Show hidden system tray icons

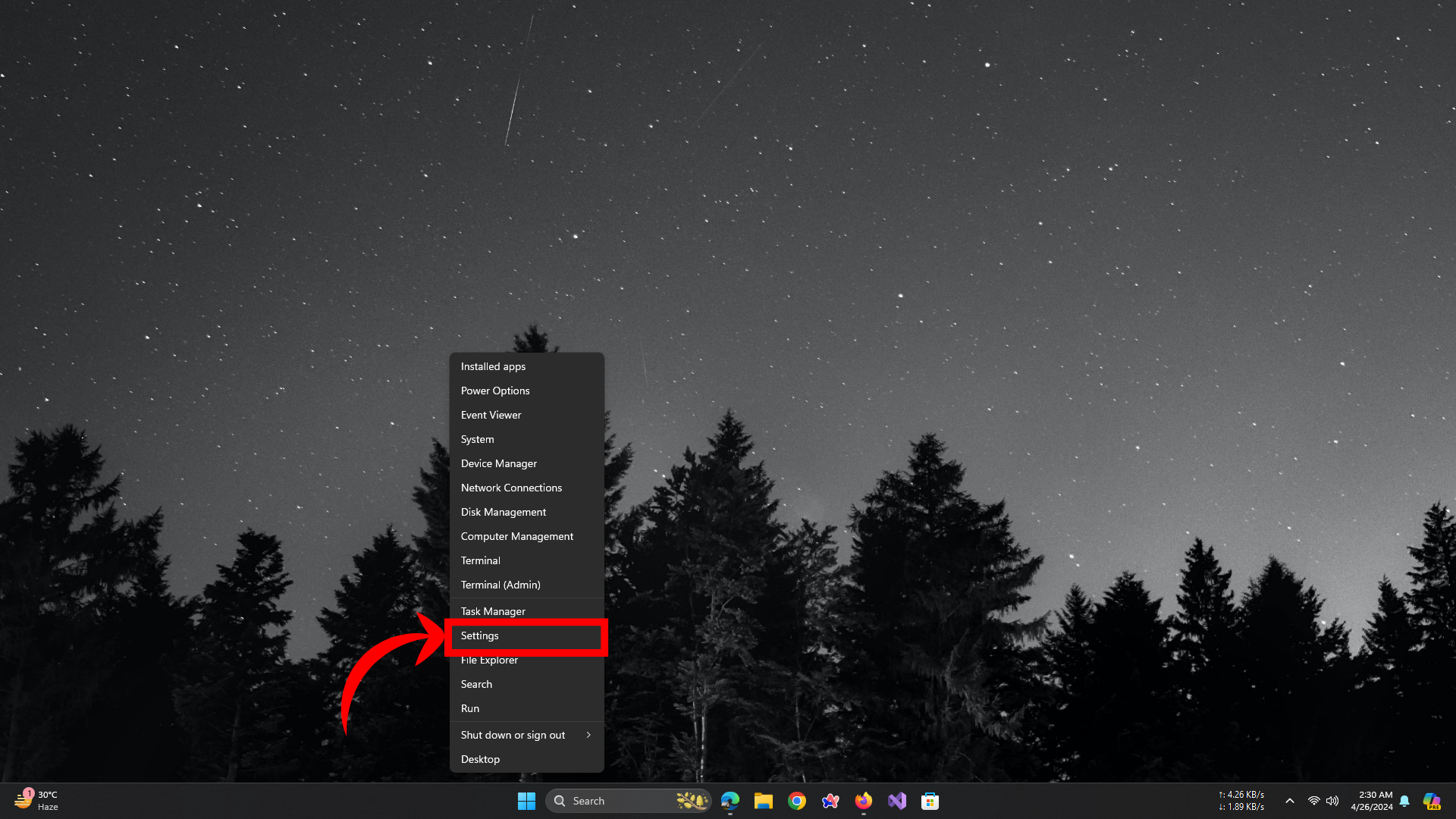(x=1289, y=801)
